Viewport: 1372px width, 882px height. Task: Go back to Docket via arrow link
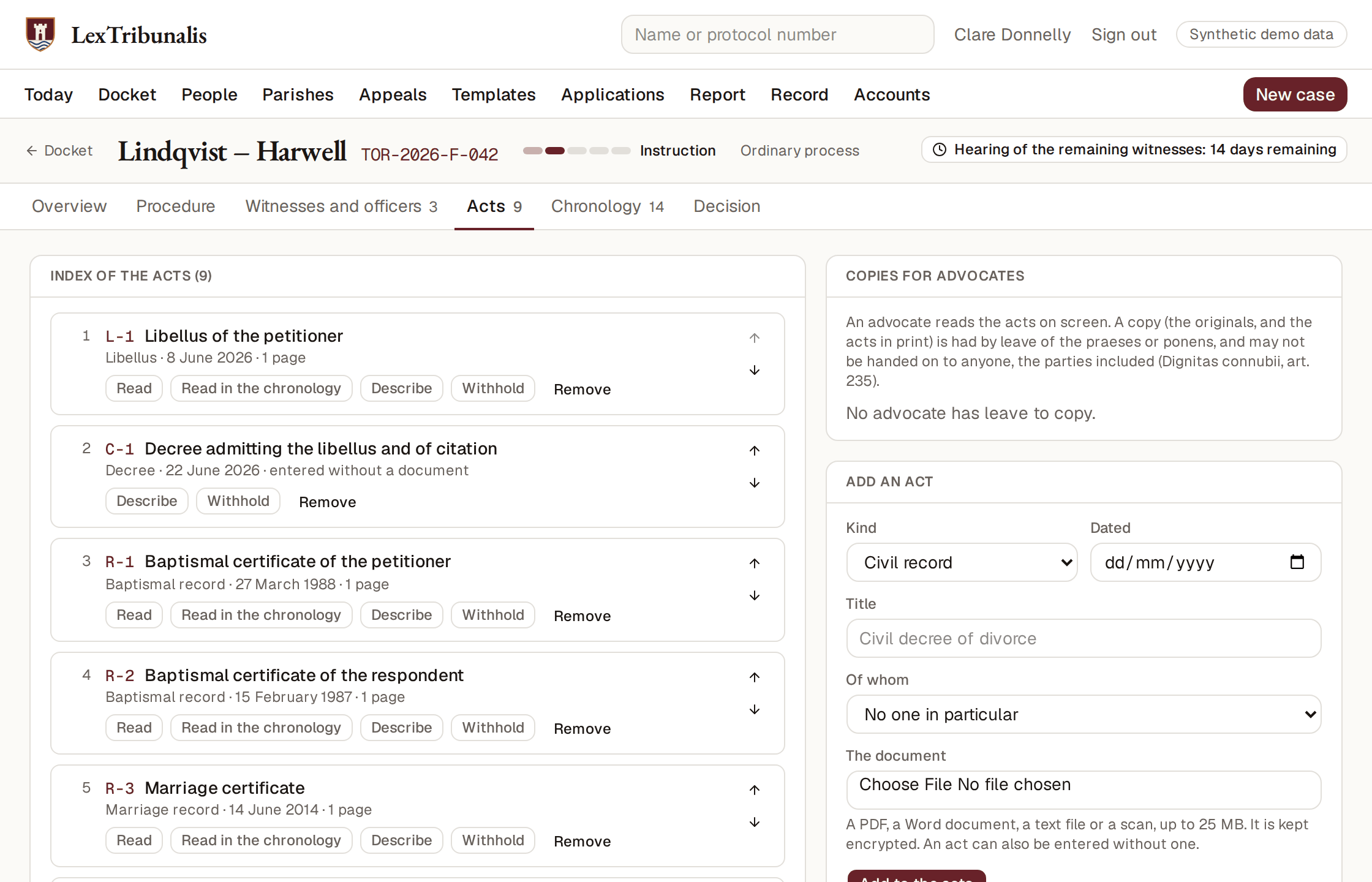(x=59, y=151)
